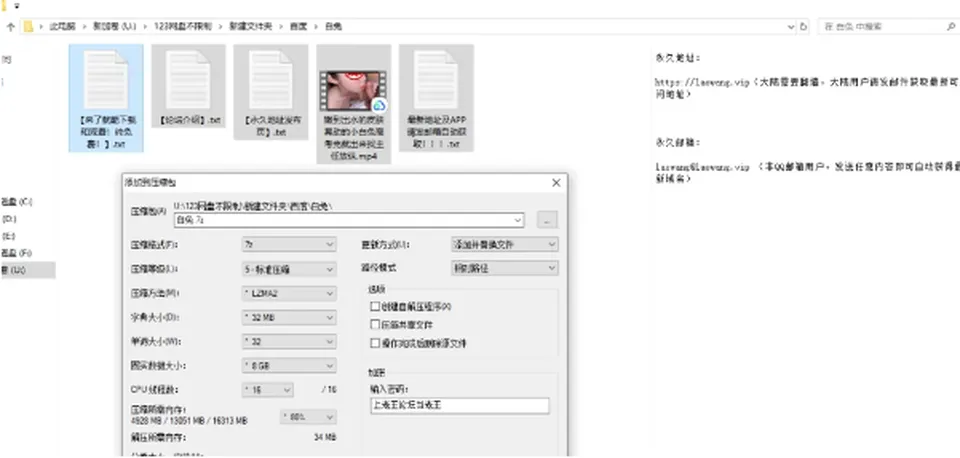Go up one folder level with arrow icon
Image resolution: width=960 pixels, height=458 pixels.
click(10, 27)
